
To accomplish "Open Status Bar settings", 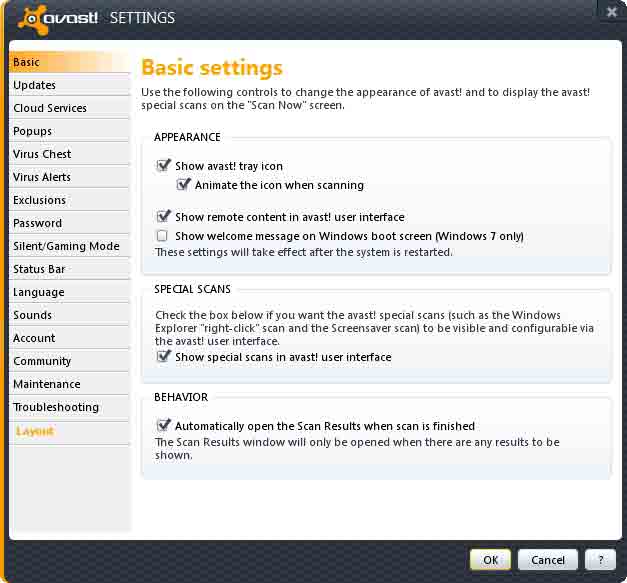I will 69,269.
